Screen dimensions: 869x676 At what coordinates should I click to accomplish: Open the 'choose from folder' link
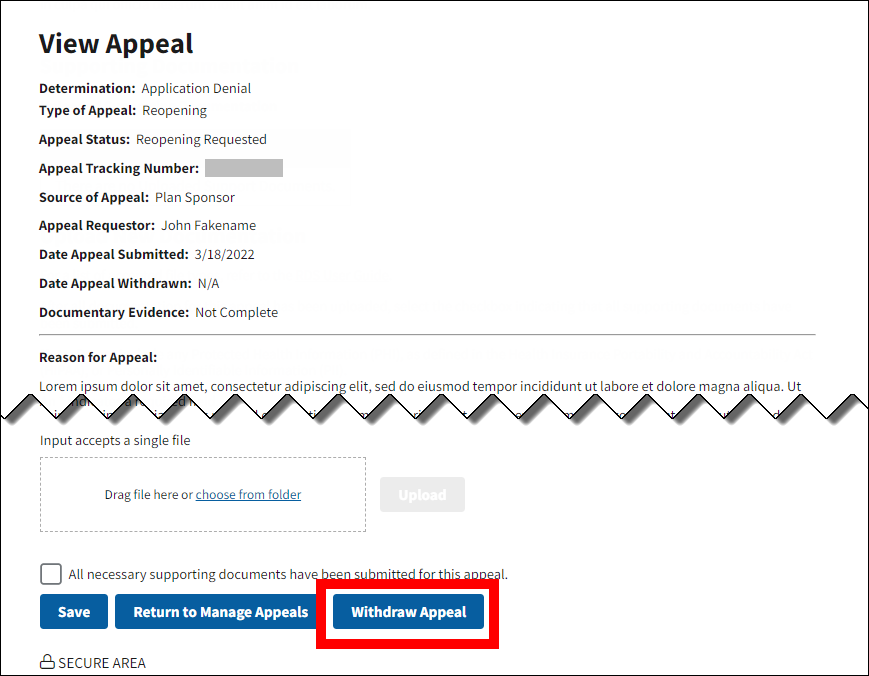tap(248, 495)
